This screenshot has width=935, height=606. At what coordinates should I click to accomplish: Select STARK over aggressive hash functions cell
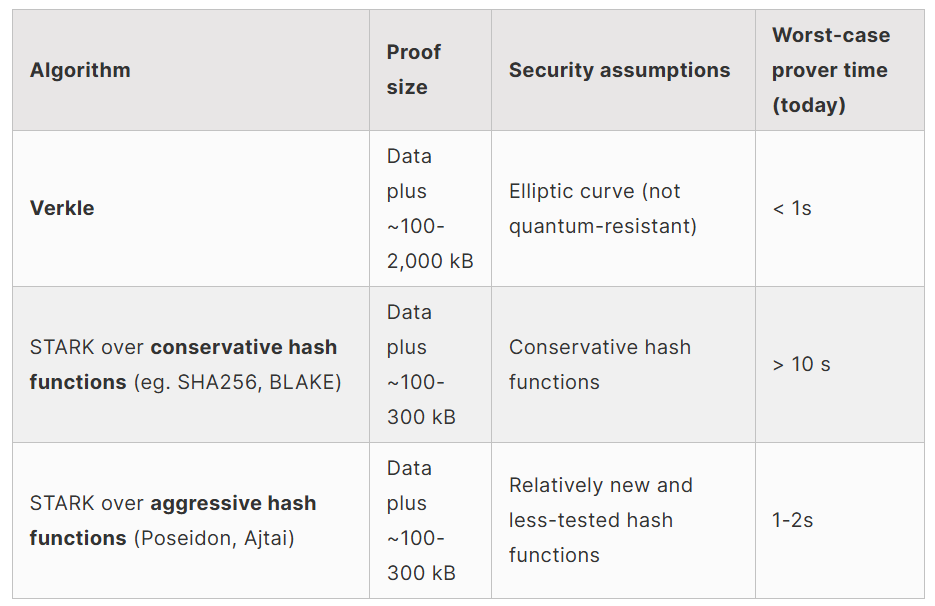(173, 520)
